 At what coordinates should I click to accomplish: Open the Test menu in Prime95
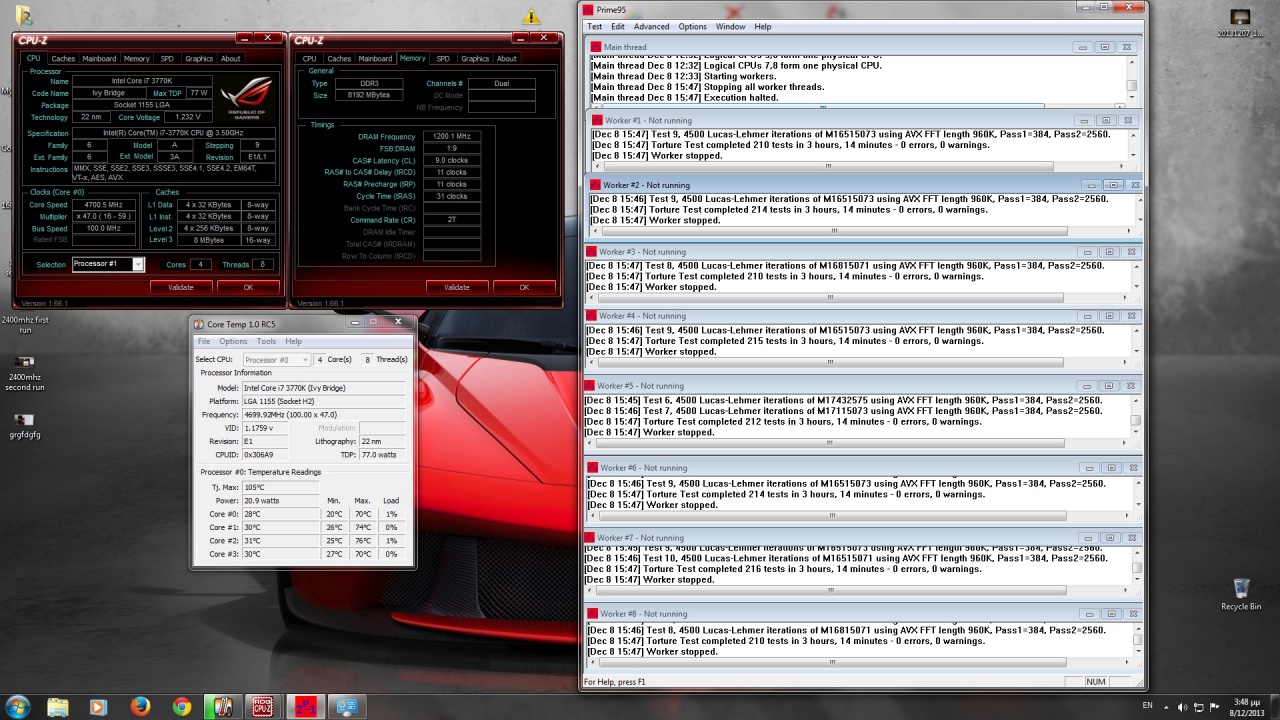tap(594, 27)
